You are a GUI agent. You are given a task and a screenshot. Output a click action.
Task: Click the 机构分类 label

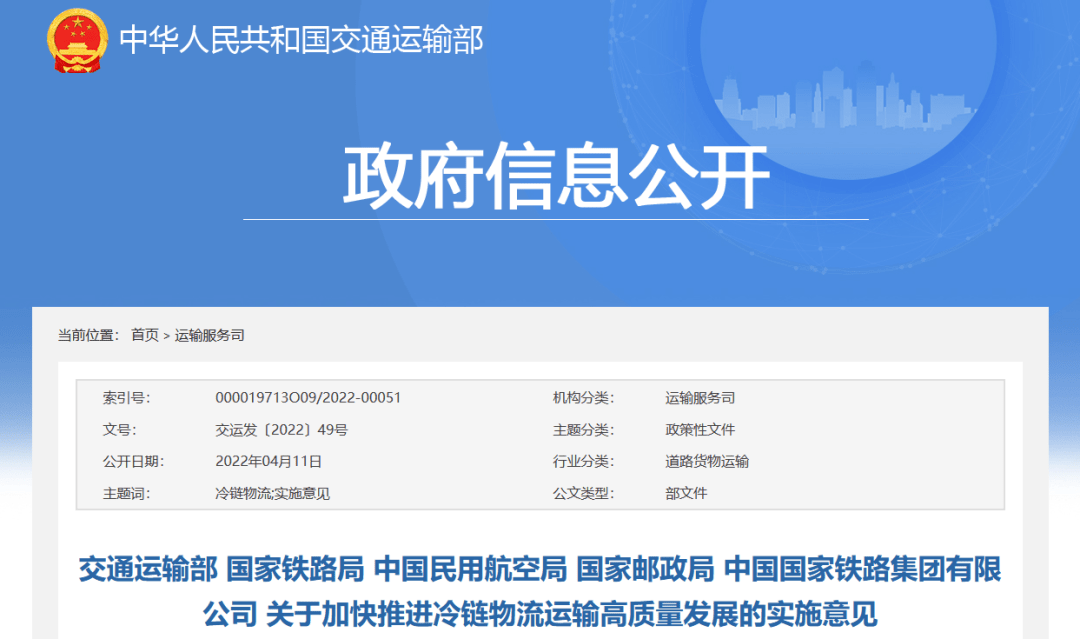click(583, 397)
